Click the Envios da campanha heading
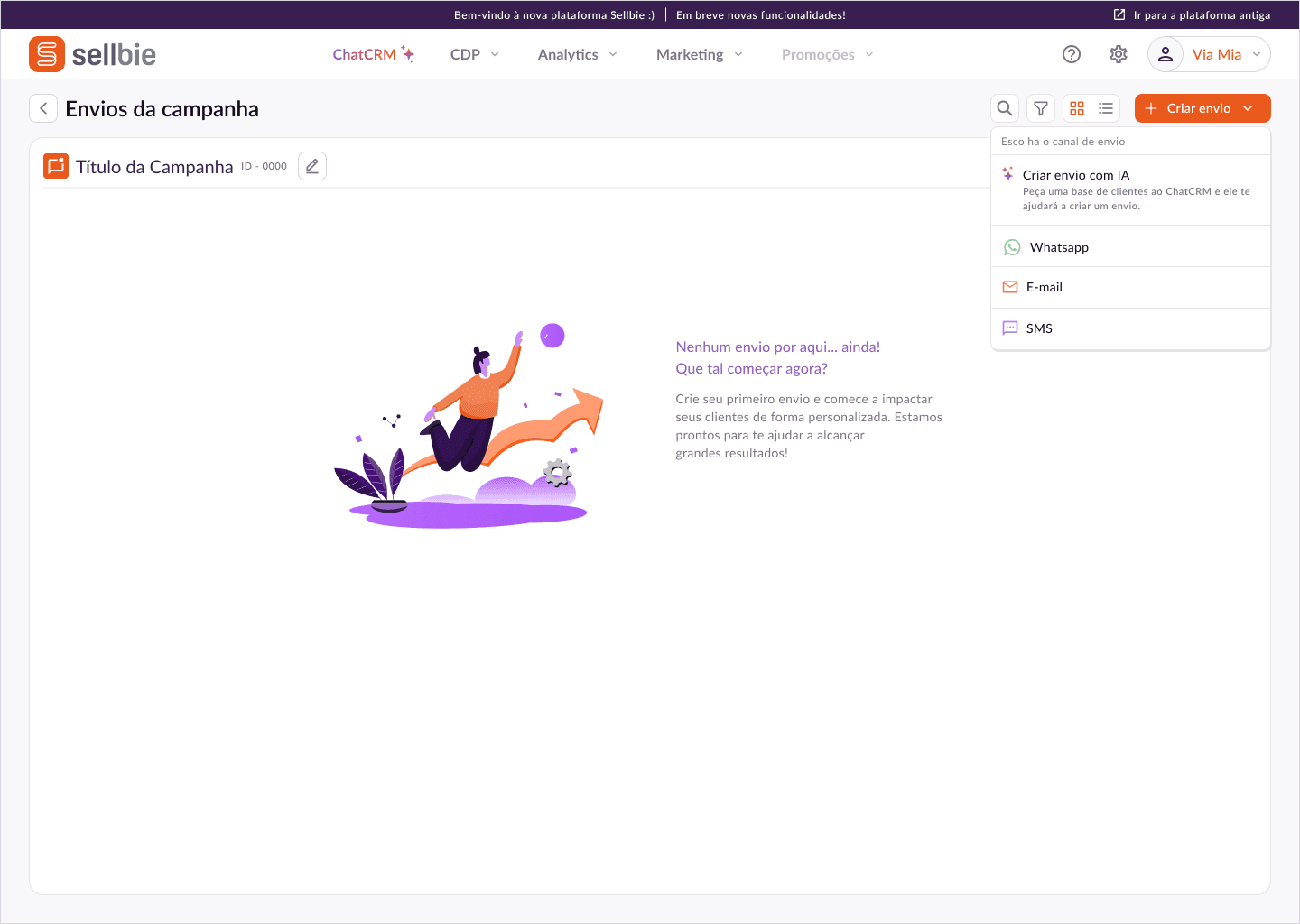1300x924 pixels. point(162,109)
